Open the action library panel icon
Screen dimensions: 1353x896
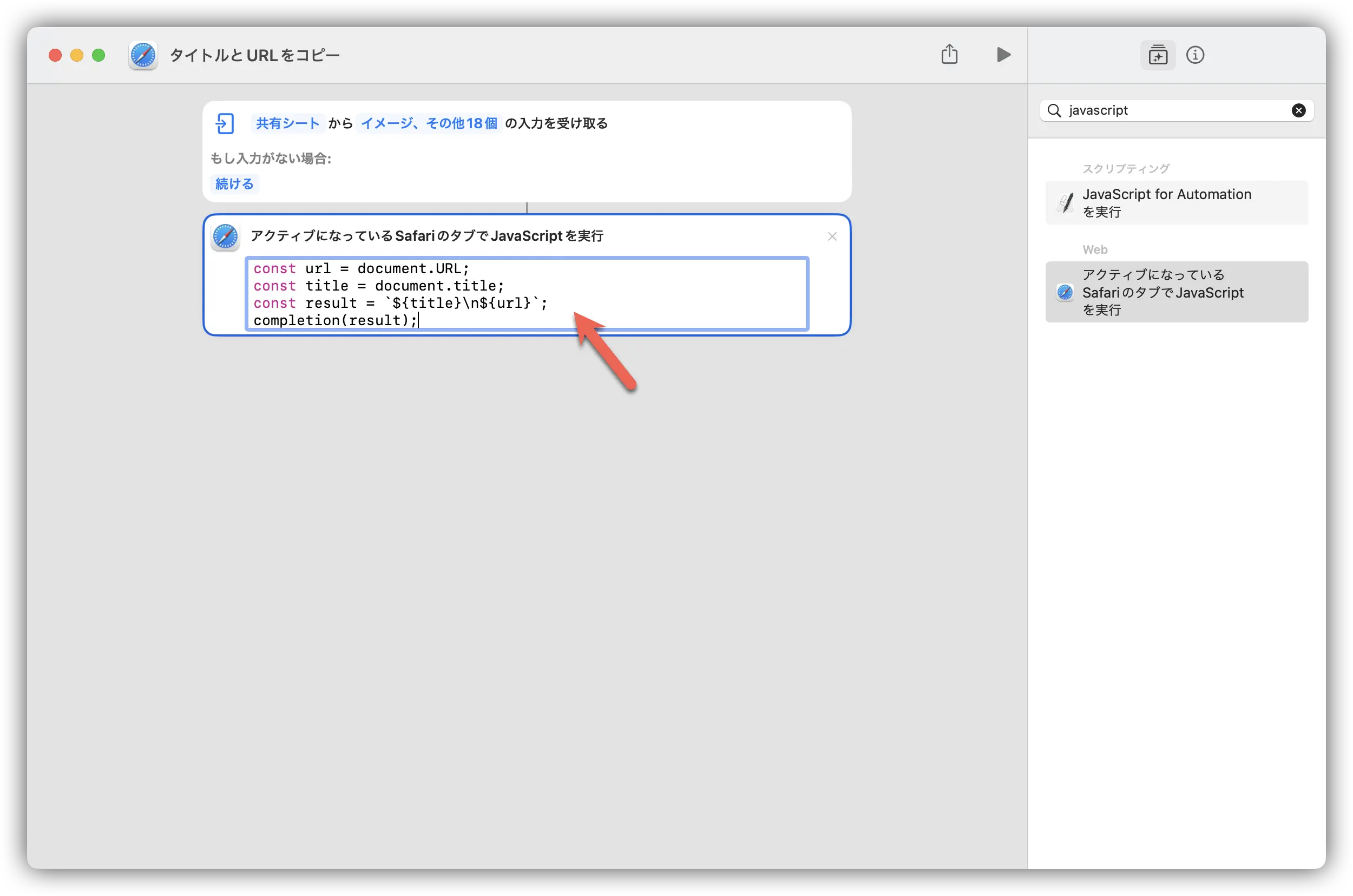[1158, 55]
